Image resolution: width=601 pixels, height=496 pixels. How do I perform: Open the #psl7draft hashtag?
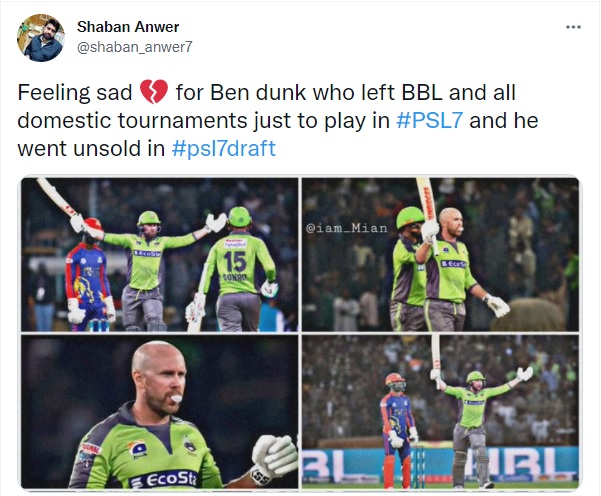[224, 149]
